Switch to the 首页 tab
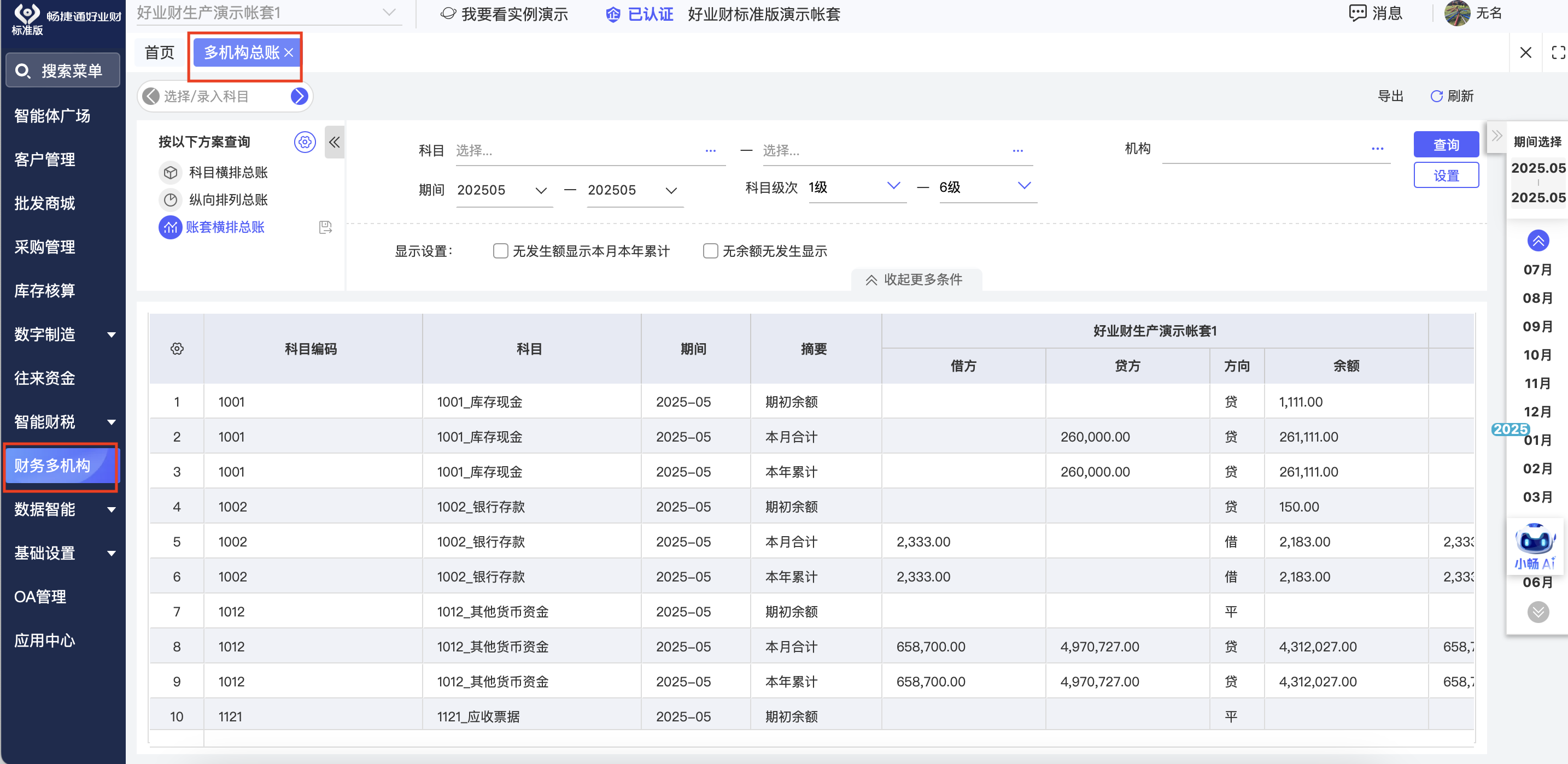Image resolution: width=1568 pixels, height=764 pixels. click(160, 52)
